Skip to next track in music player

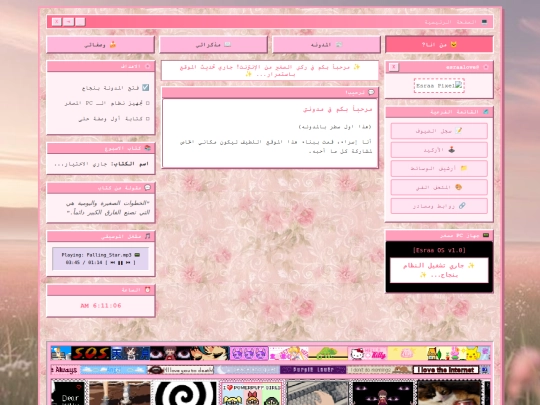click(128, 262)
